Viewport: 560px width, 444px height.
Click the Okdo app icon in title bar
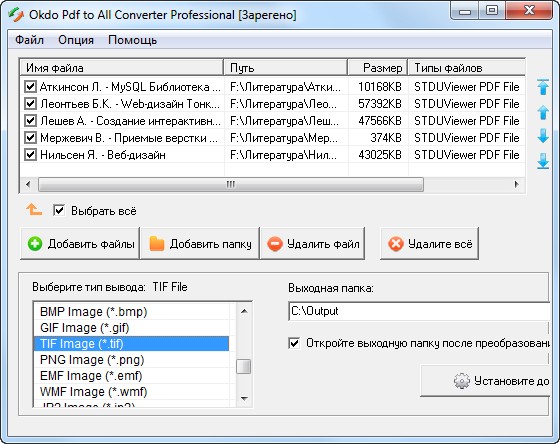click(16, 15)
